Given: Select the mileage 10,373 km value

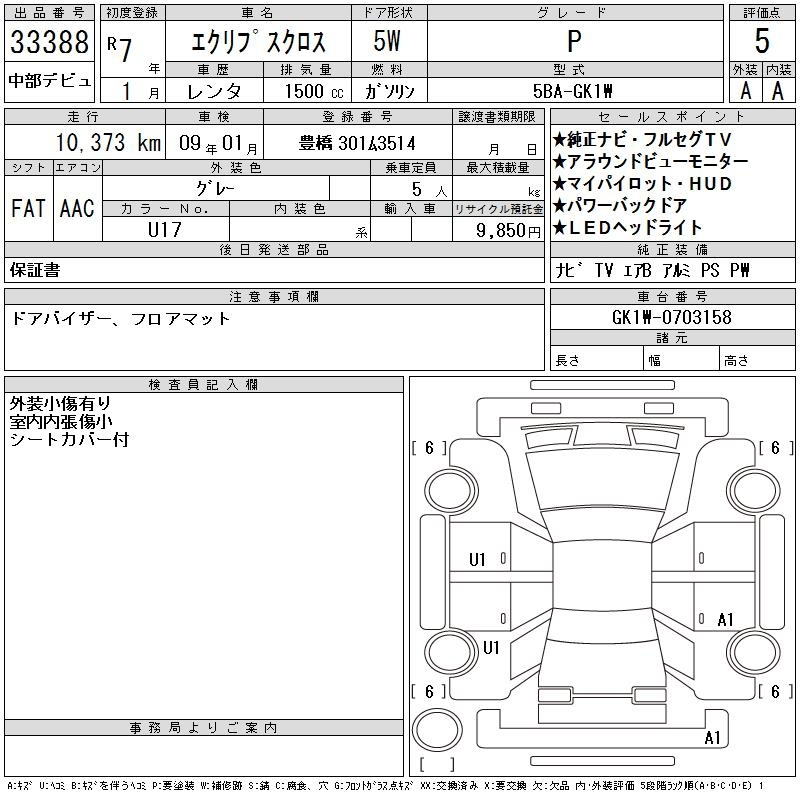Looking at the screenshot, I should coord(85,143).
